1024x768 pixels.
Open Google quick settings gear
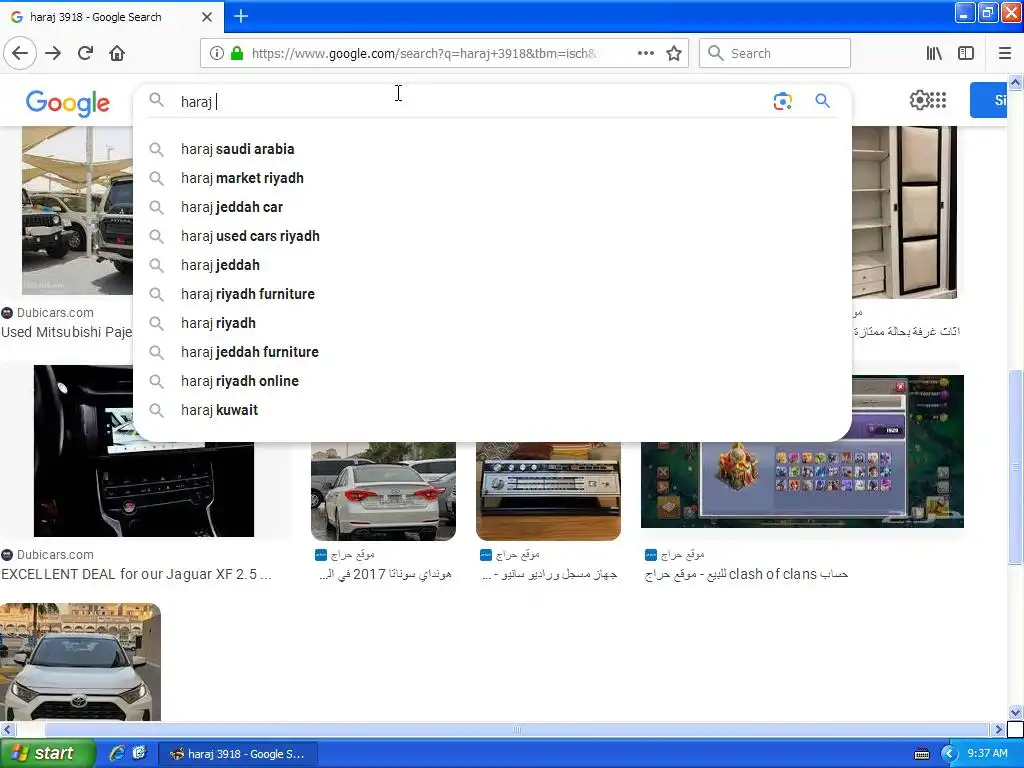pos(919,100)
